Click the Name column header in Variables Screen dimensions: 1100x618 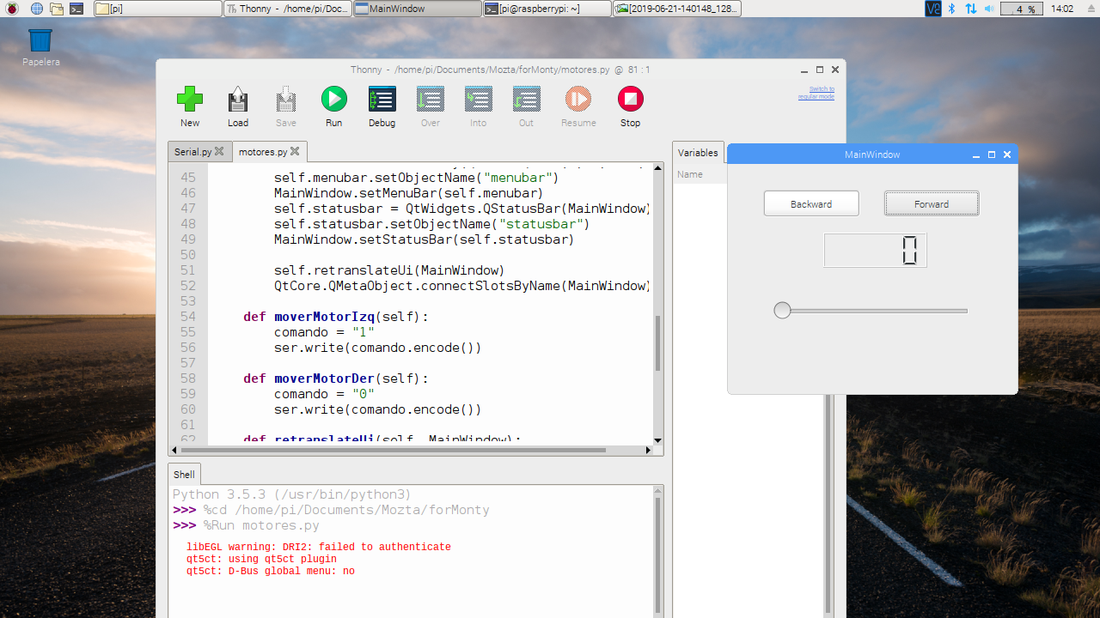(690, 174)
